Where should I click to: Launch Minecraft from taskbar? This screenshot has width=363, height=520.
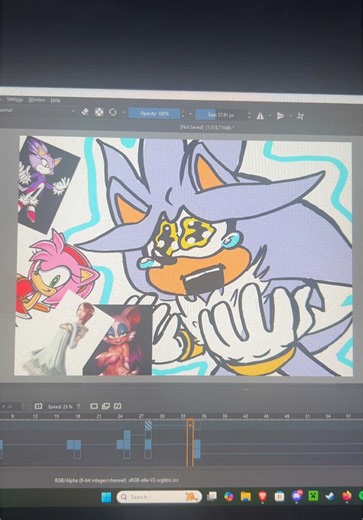coord(313,496)
